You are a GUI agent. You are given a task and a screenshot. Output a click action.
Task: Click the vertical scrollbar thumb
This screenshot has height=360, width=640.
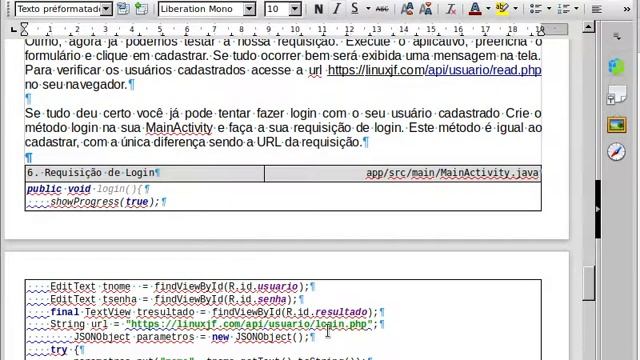589,283
